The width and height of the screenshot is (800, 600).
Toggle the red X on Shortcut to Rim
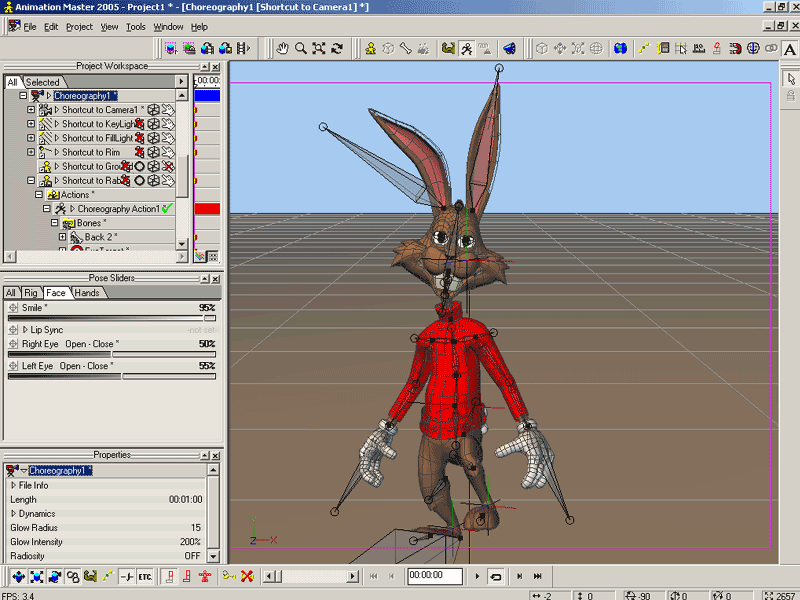(139, 152)
